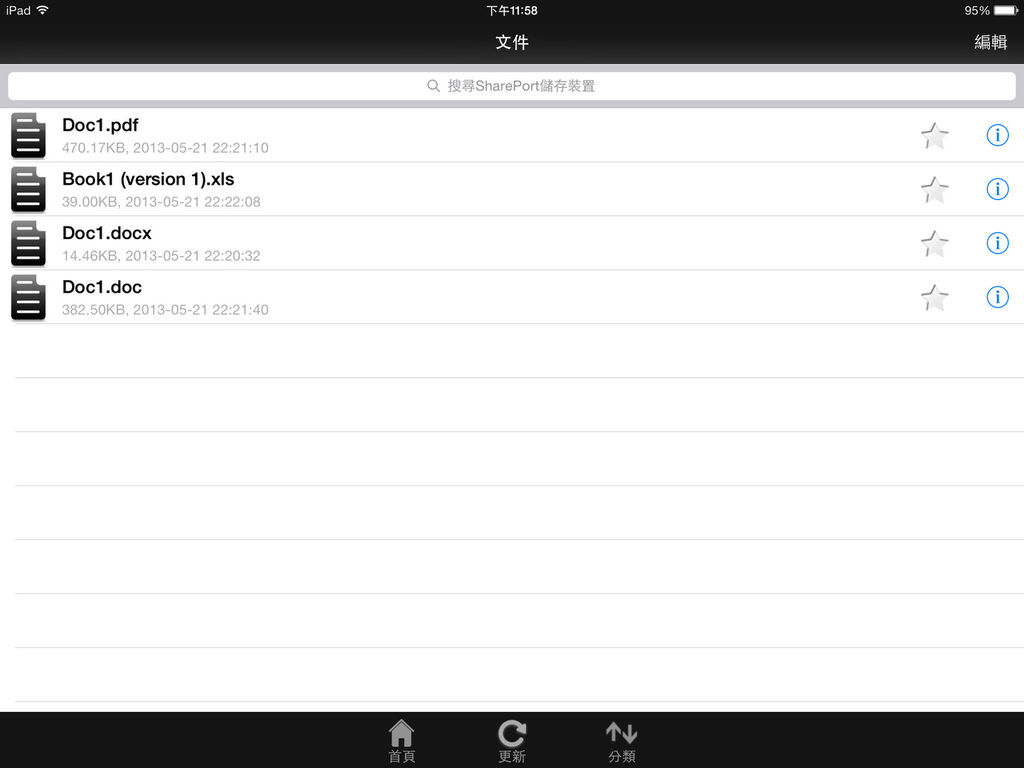The width and height of the screenshot is (1024, 768).
Task: Show info for Book1 (version 1).xls
Action: click(997, 189)
